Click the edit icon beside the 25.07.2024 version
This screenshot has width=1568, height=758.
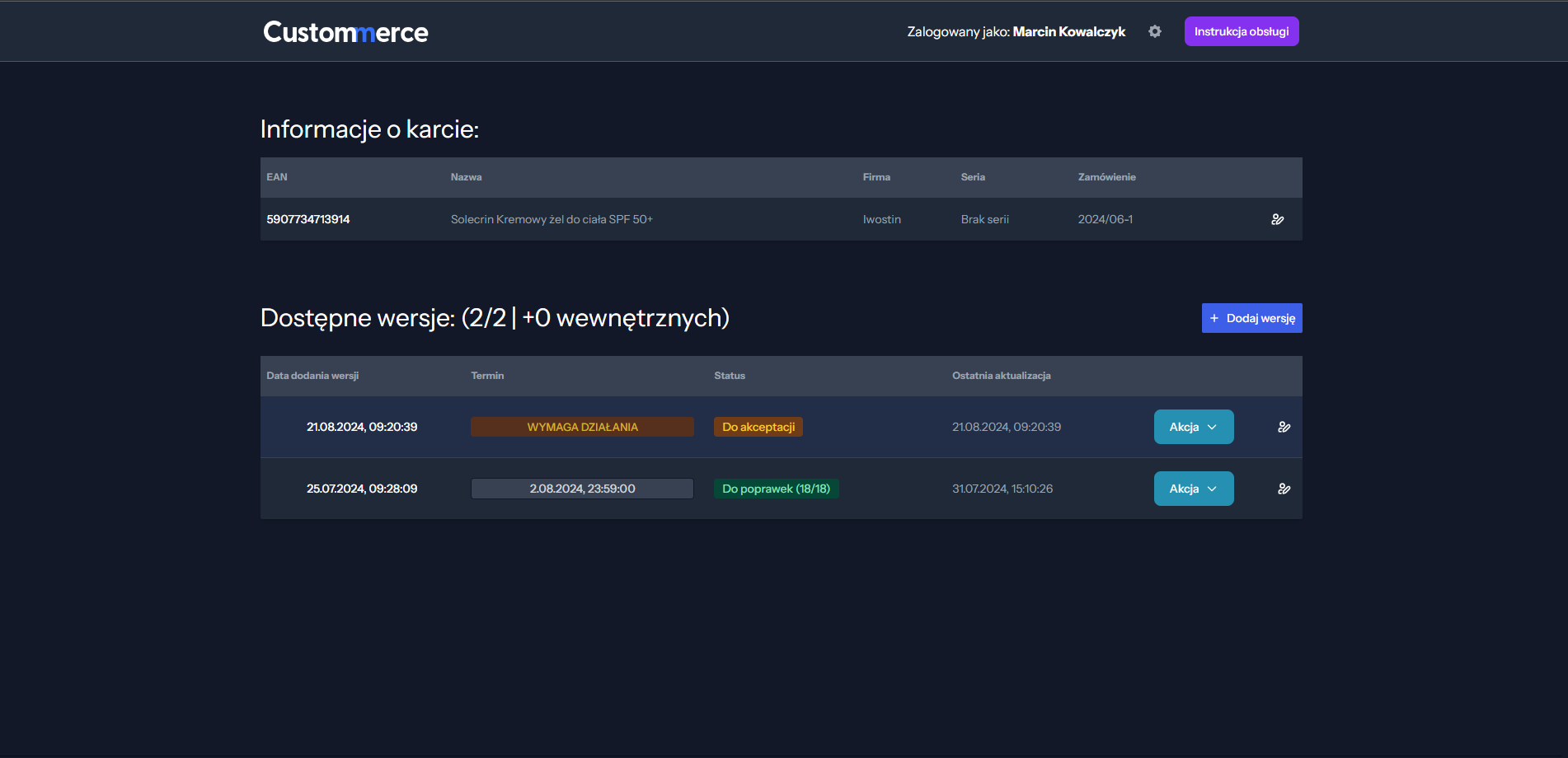(x=1284, y=488)
